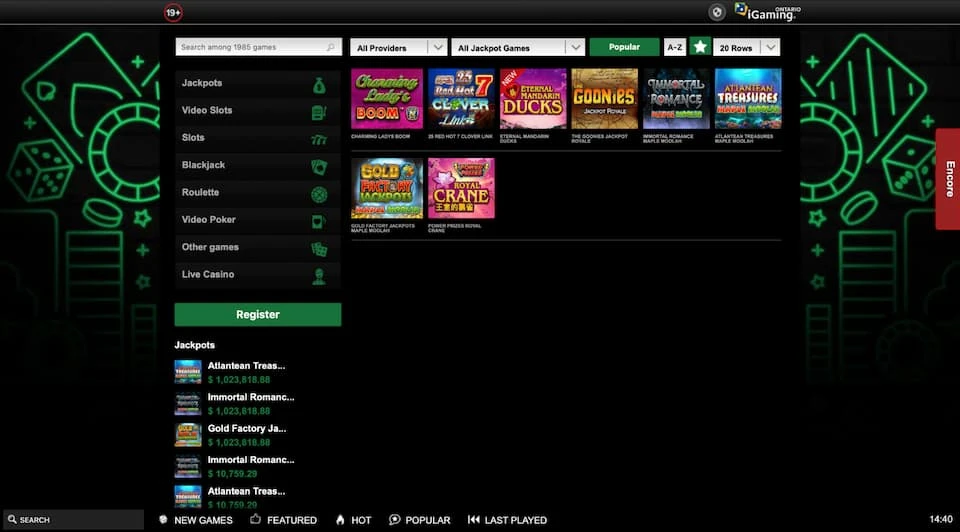Open Gold Factory jackpot list thumbnail
Image resolution: width=960 pixels, height=532 pixels.
[x=188, y=435]
